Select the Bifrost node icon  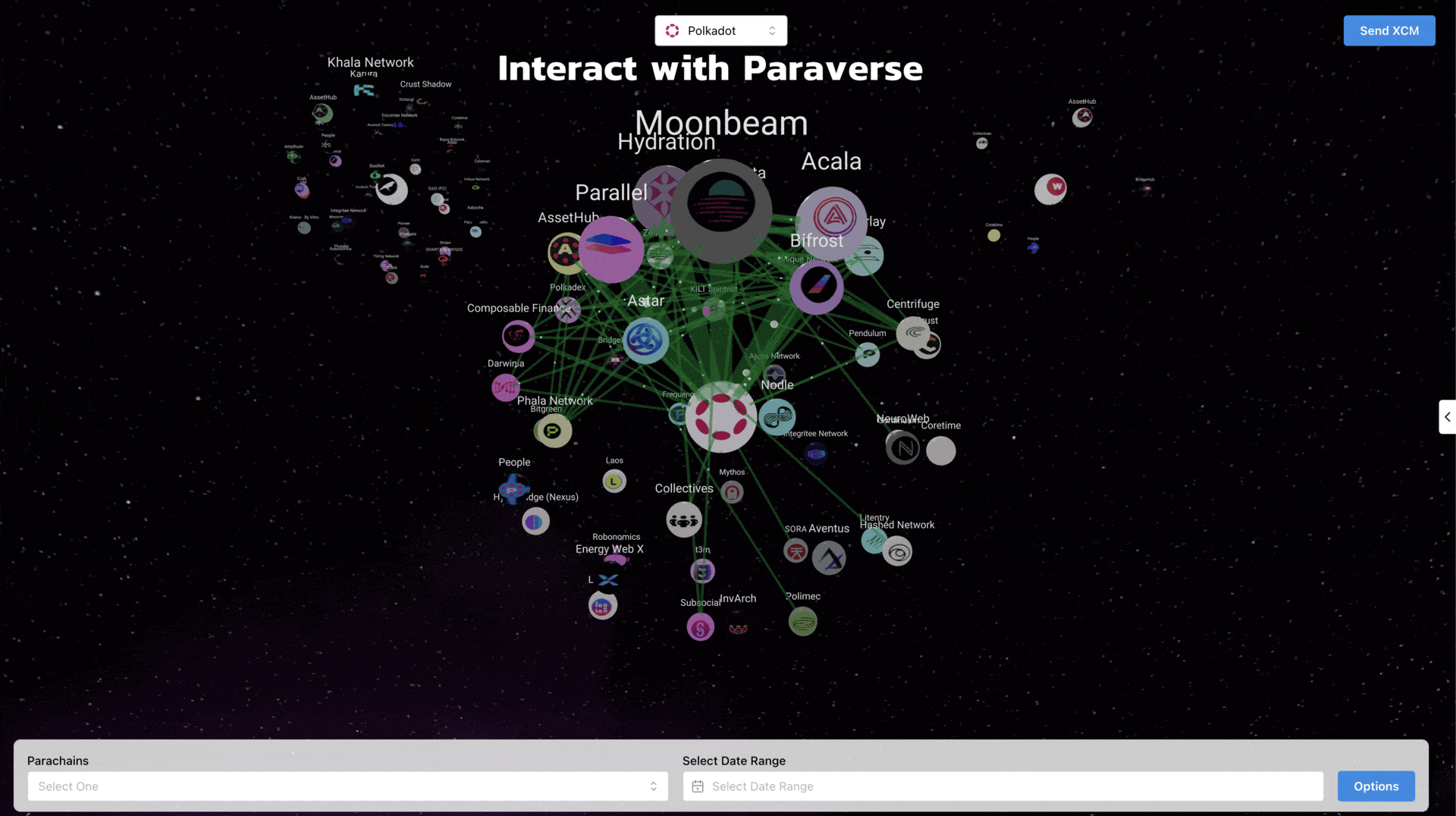click(x=817, y=287)
